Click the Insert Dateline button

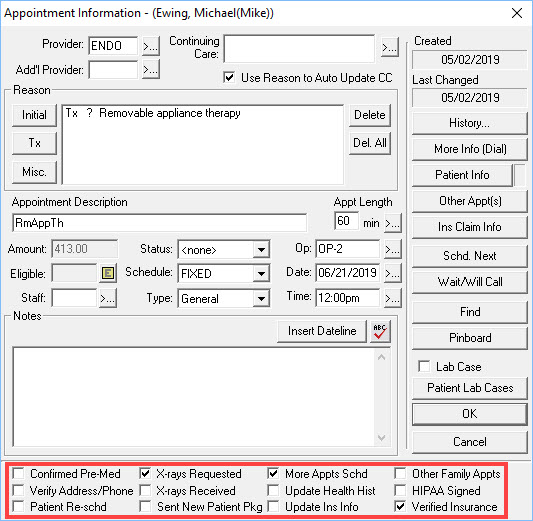(x=322, y=331)
